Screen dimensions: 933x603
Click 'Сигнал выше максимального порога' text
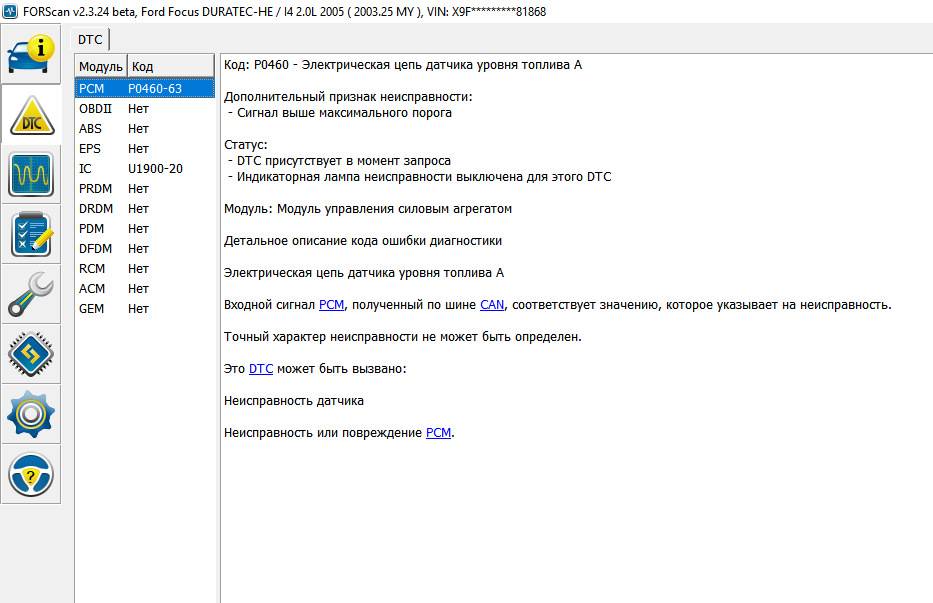(344, 113)
